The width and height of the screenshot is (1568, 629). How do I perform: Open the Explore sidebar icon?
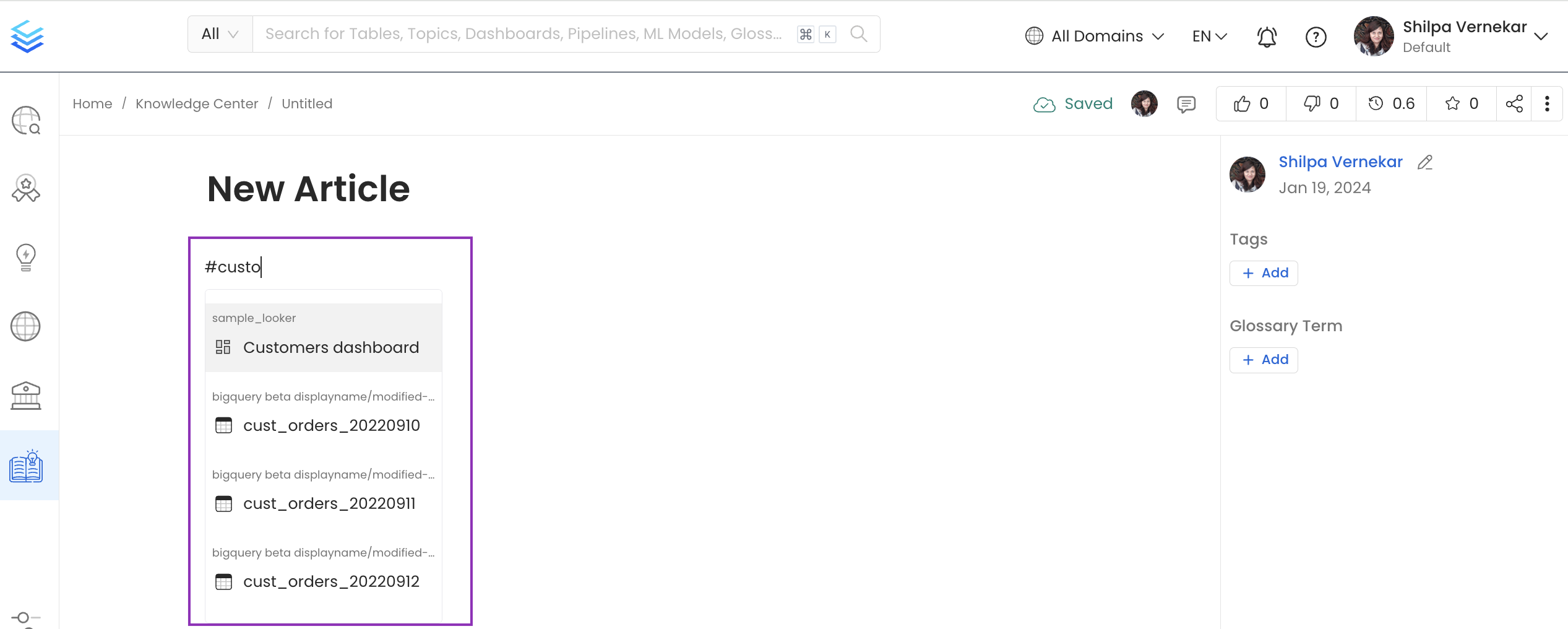[26, 120]
